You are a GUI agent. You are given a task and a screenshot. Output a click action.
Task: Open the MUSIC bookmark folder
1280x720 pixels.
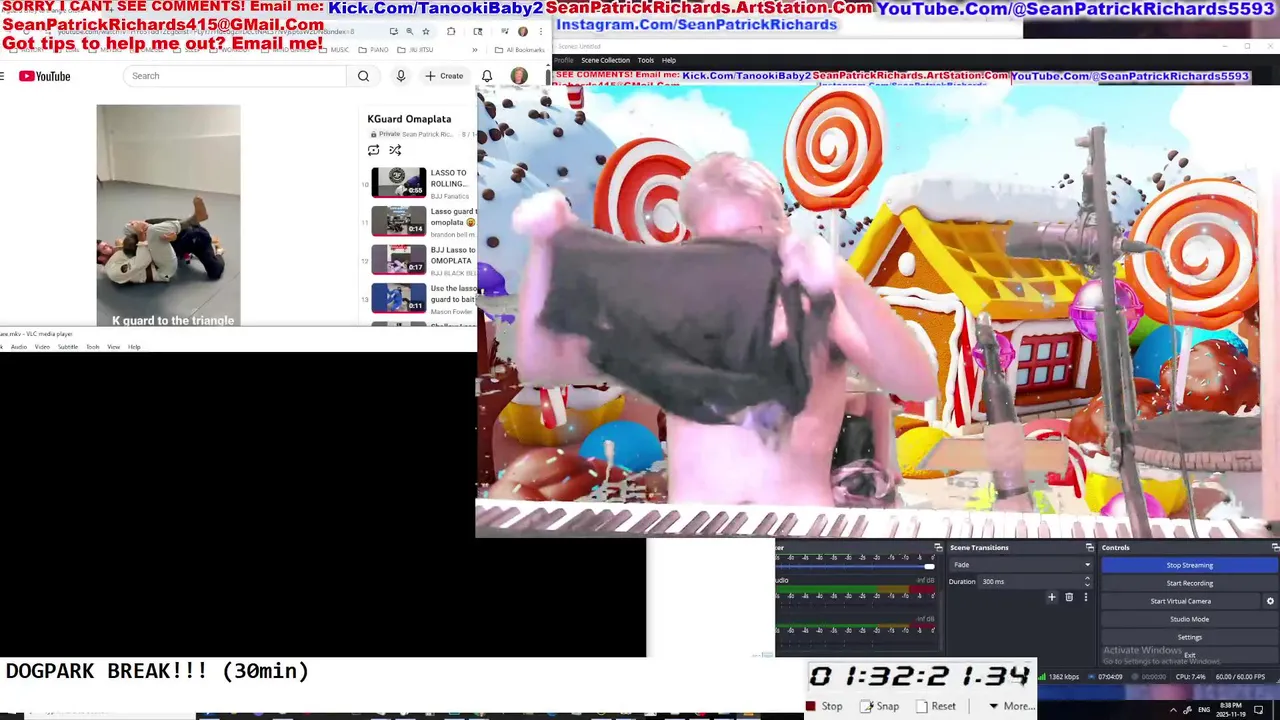pos(335,49)
